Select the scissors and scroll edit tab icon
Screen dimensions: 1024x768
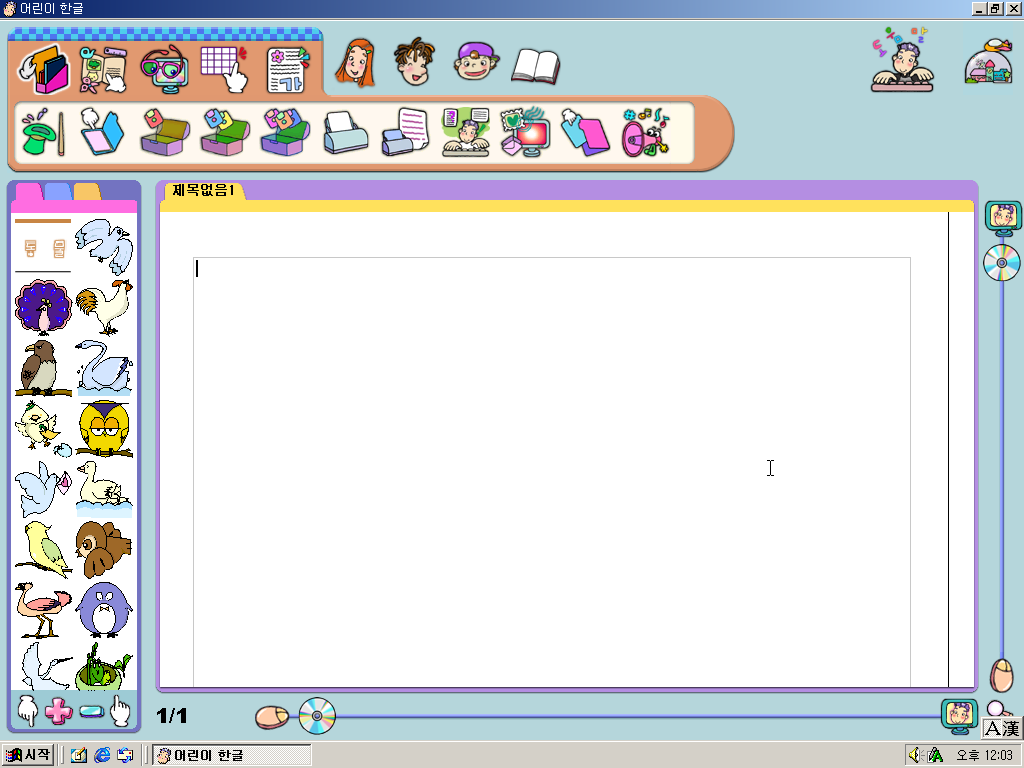coord(103,69)
